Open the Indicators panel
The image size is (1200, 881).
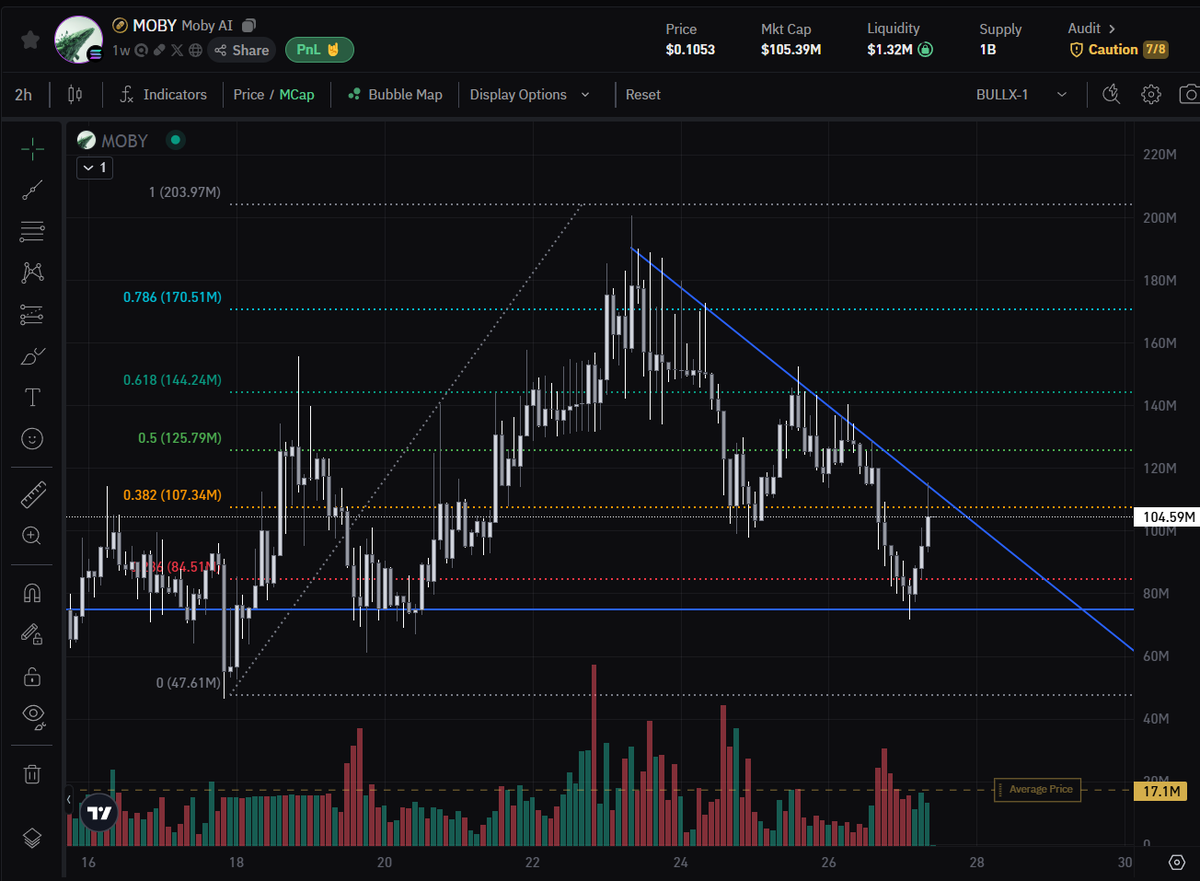[x=163, y=94]
